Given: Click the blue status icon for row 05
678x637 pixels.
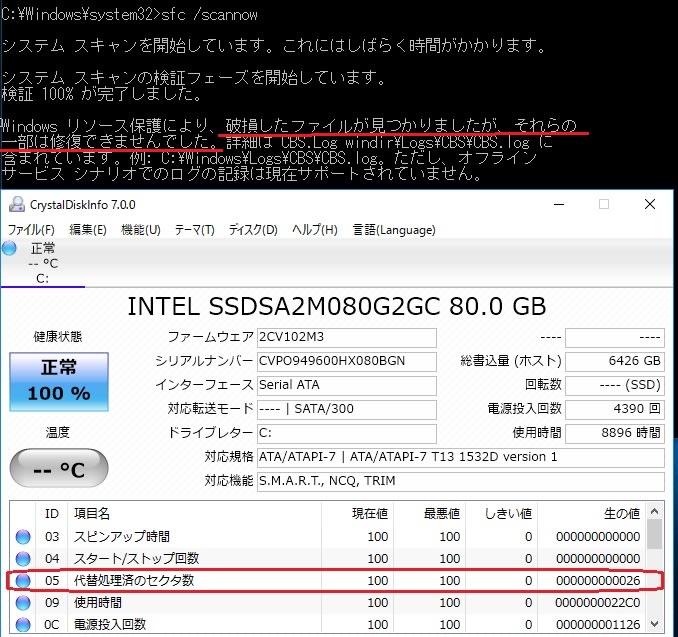Looking at the screenshot, I should (23, 580).
